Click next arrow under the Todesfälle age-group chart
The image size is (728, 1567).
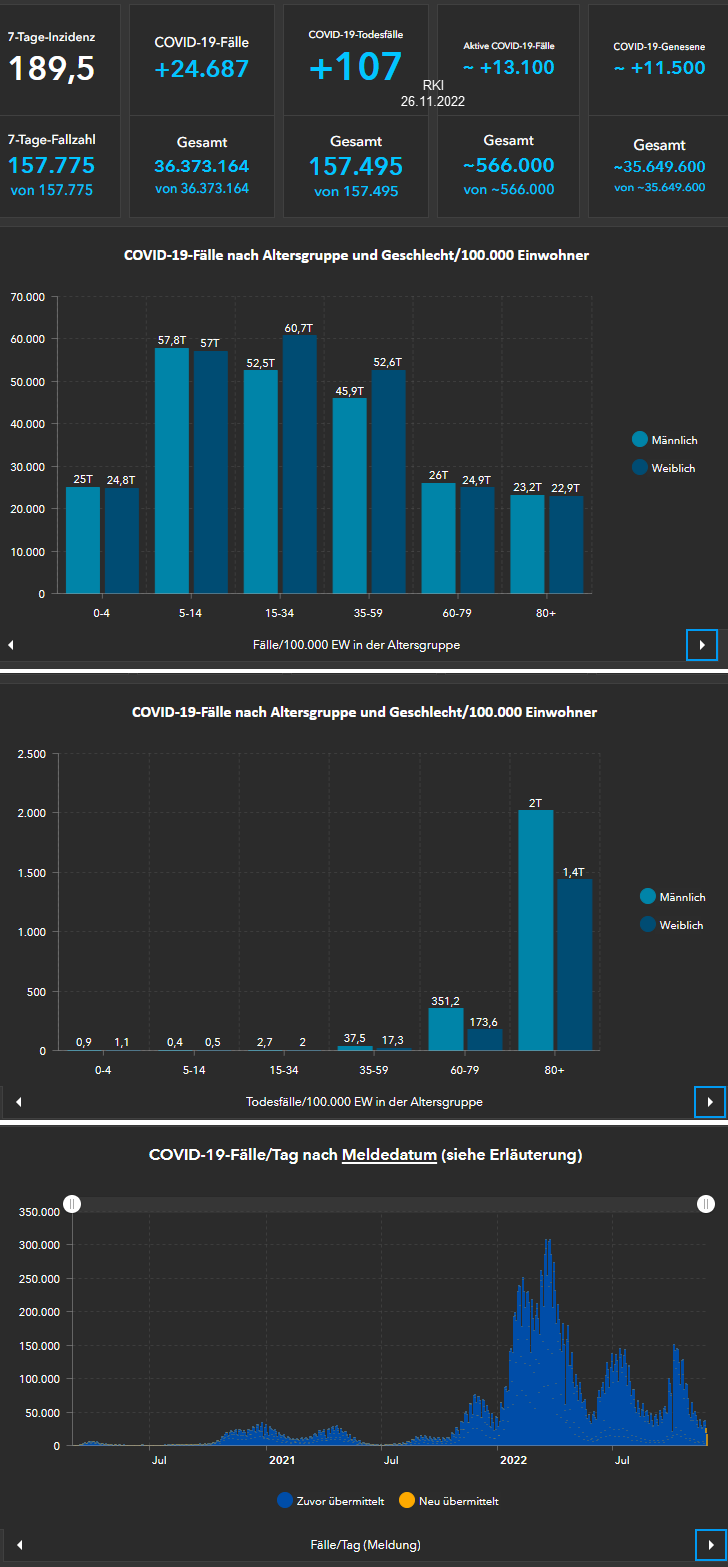tap(710, 1101)
